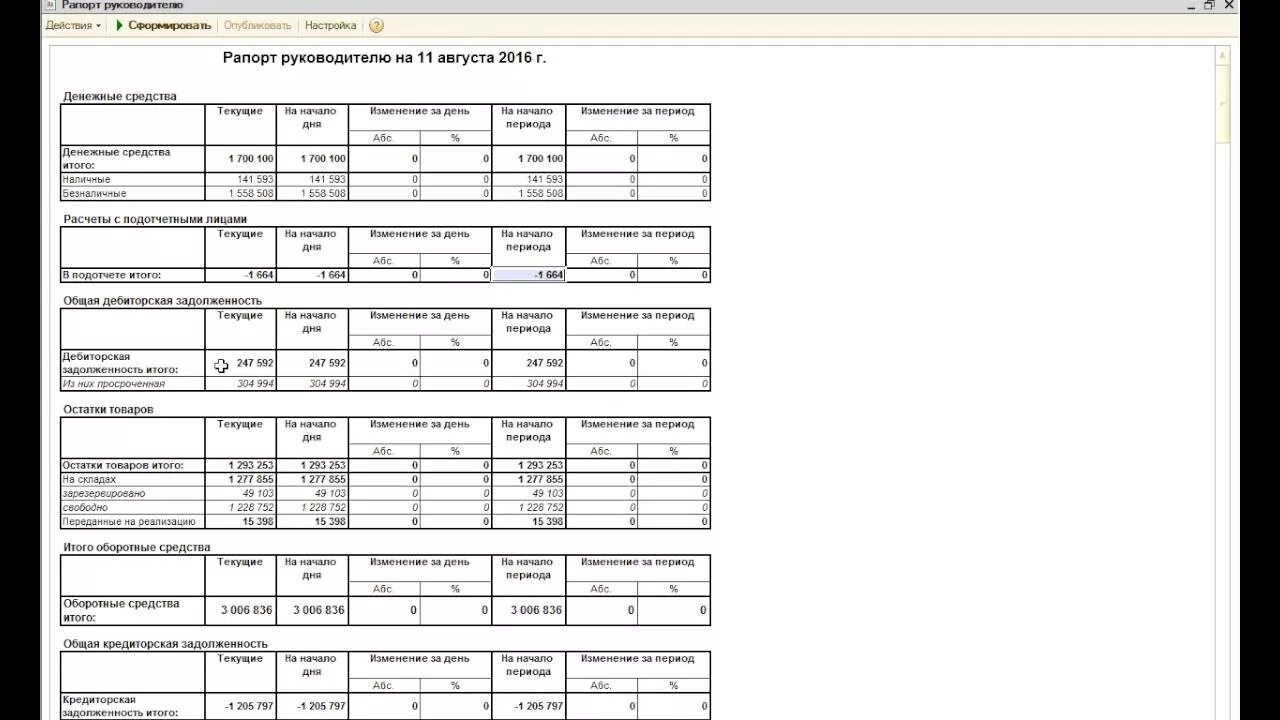
Task: Select the Общая кредиторская задолженность heading
Action: click(165, 644)
